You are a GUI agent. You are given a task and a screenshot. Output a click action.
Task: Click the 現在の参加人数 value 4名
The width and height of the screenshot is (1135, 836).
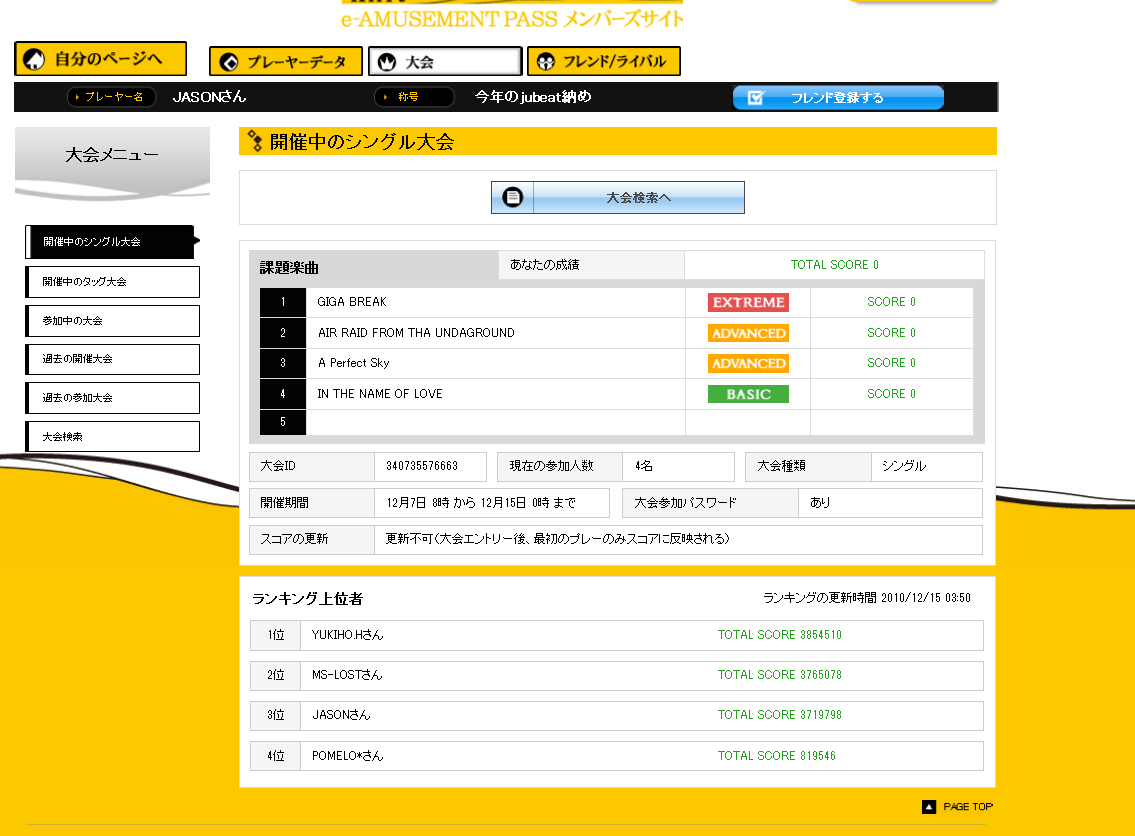[x=644, y=466]
